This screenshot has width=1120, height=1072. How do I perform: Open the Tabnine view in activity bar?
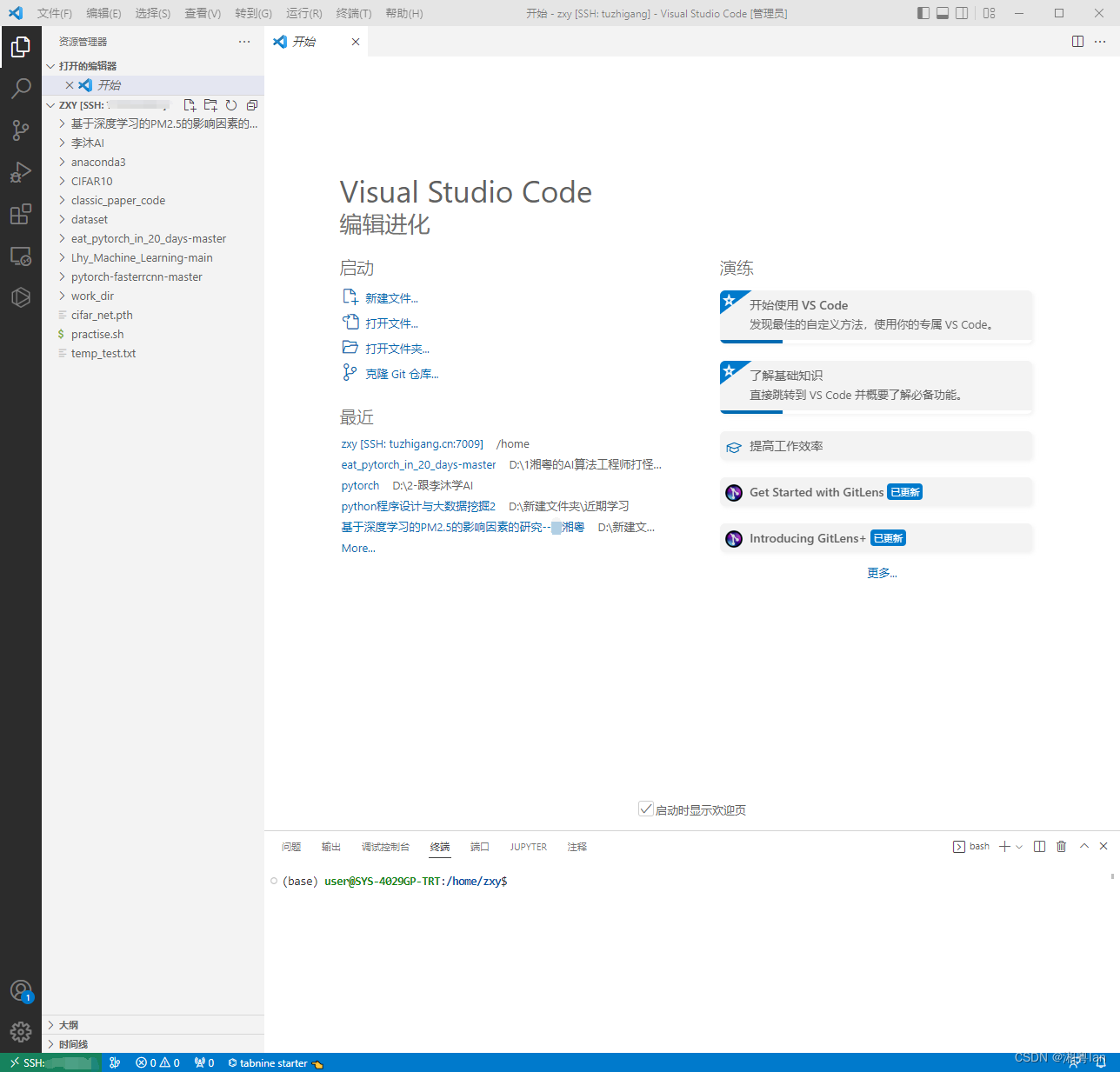click(x=21, y=297)
